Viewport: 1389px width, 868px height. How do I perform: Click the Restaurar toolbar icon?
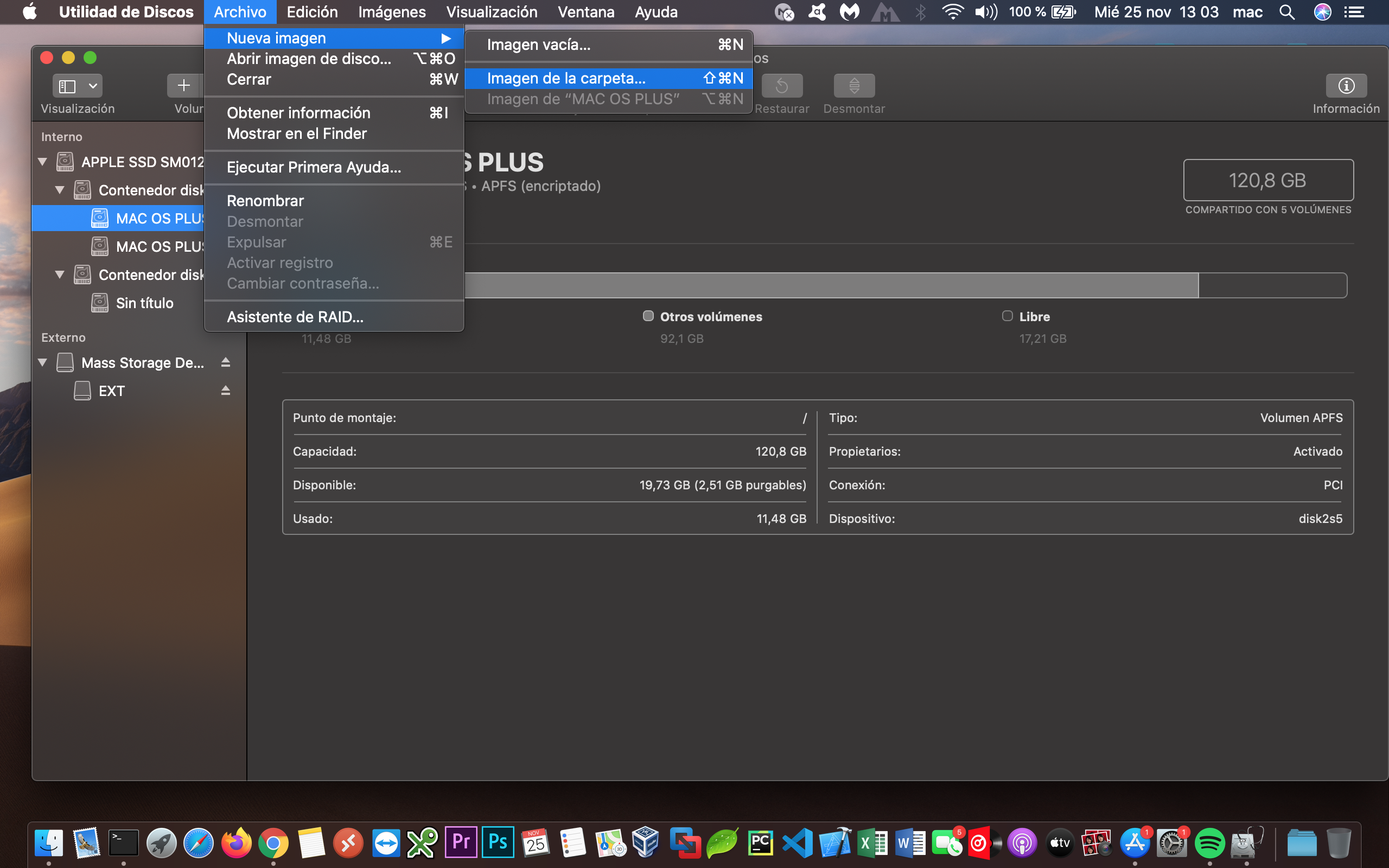781,86
